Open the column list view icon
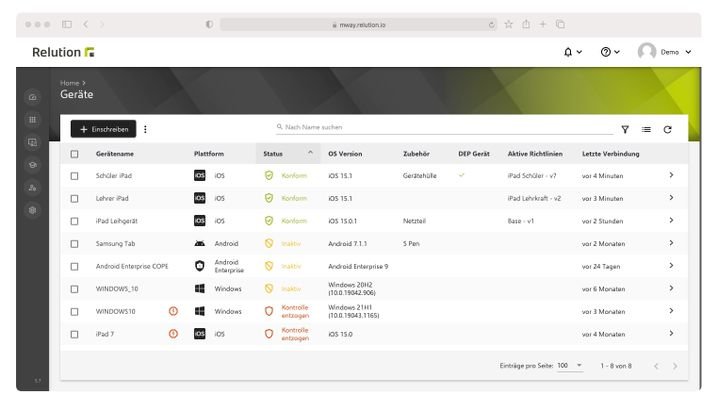 (646, 129)
